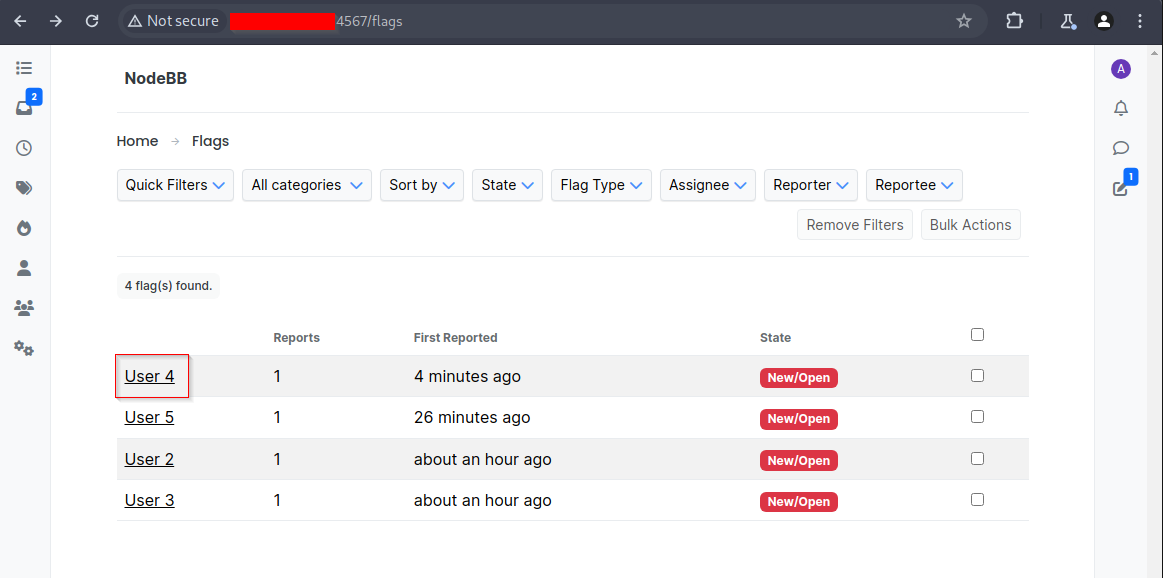Open the Tags icon in sidebar
Image resolution: width=1163 pixels, height=578 pixels.
coord(24,188)
